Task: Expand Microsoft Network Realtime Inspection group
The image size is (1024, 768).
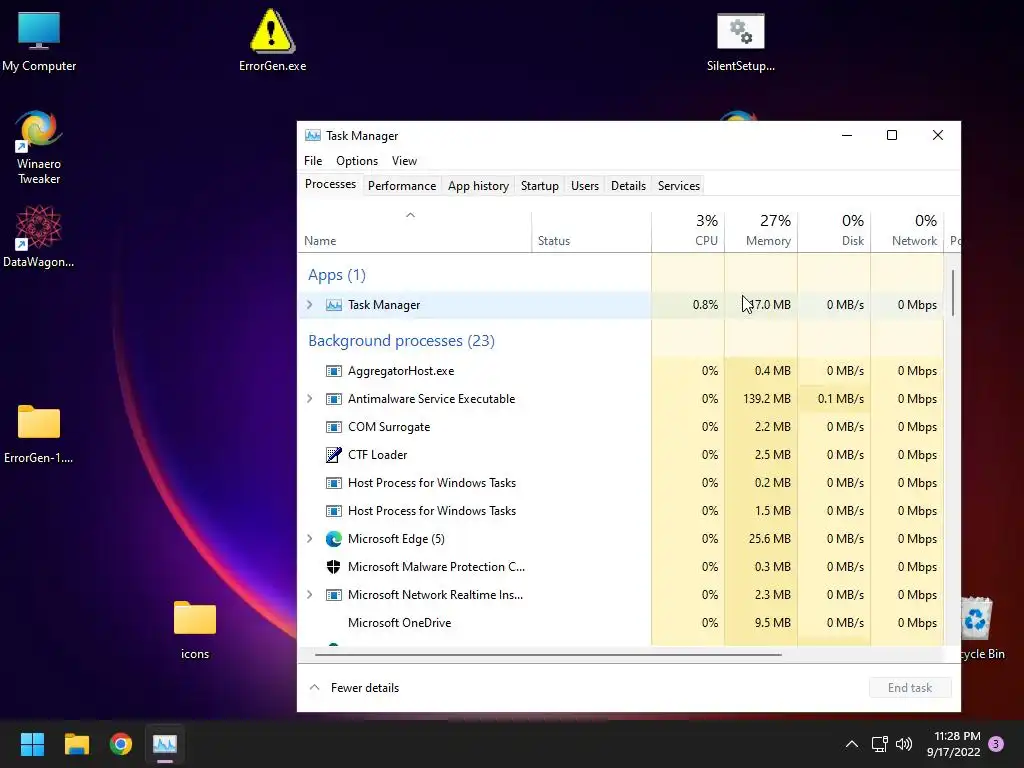Action: [x=310, y=595]
